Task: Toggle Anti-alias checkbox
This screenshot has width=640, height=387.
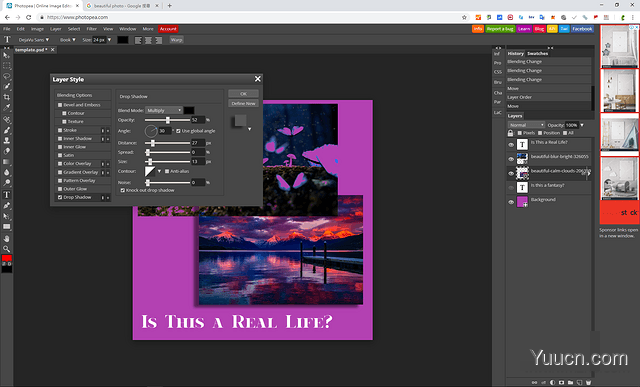Action: [167, 171]
